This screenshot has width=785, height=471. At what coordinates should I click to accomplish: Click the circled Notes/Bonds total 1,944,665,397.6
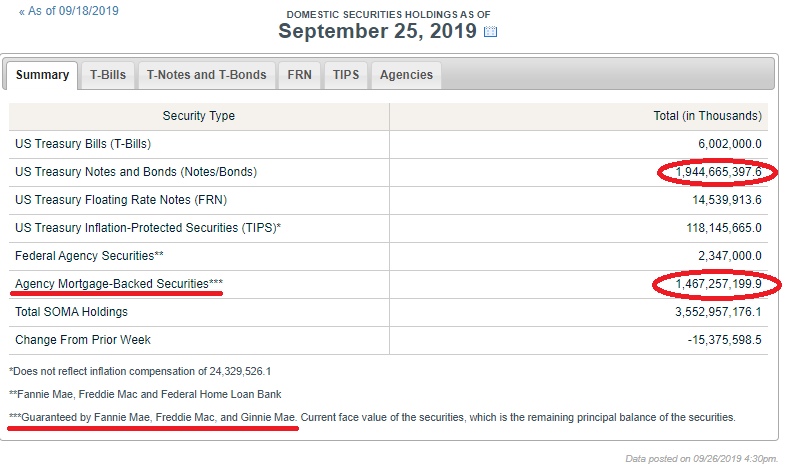tap(718, 172)
